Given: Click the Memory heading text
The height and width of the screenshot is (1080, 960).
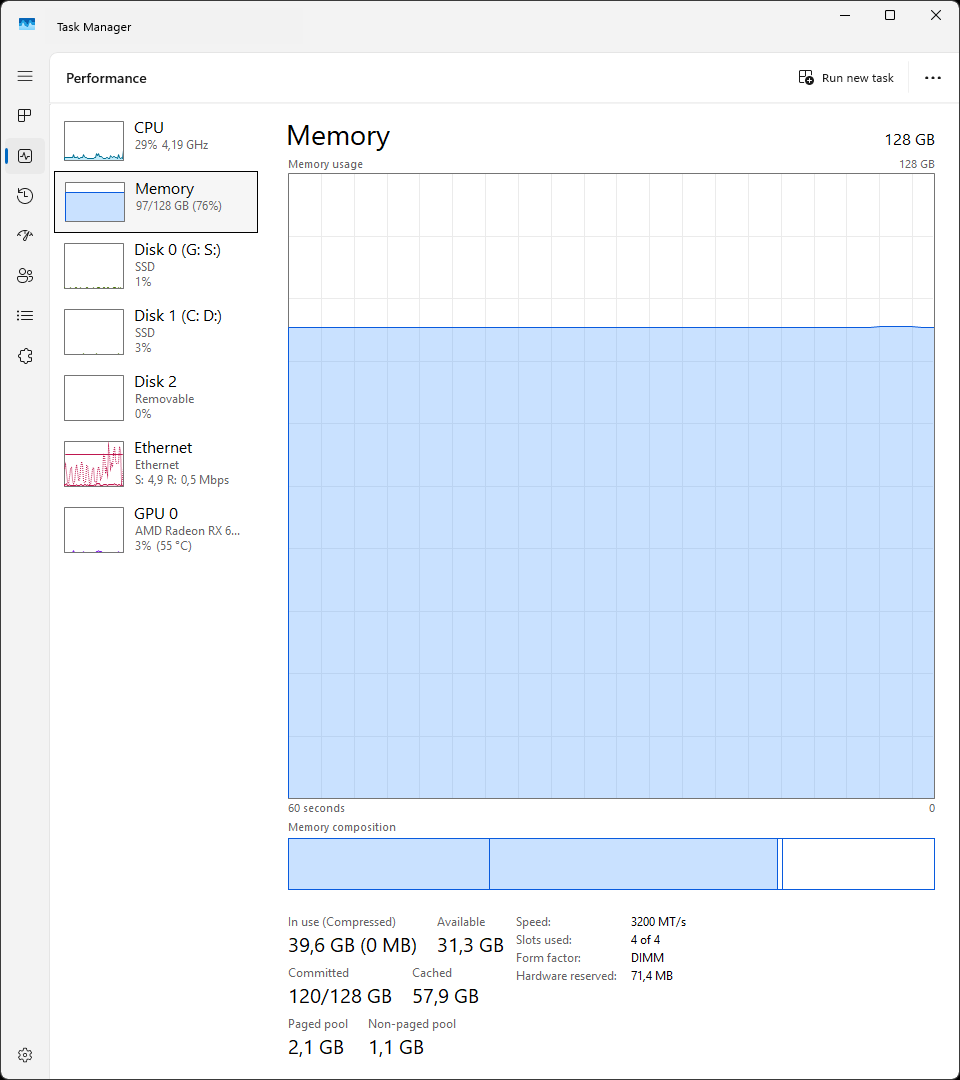Looking at the screenshot, I should [338, 136].
